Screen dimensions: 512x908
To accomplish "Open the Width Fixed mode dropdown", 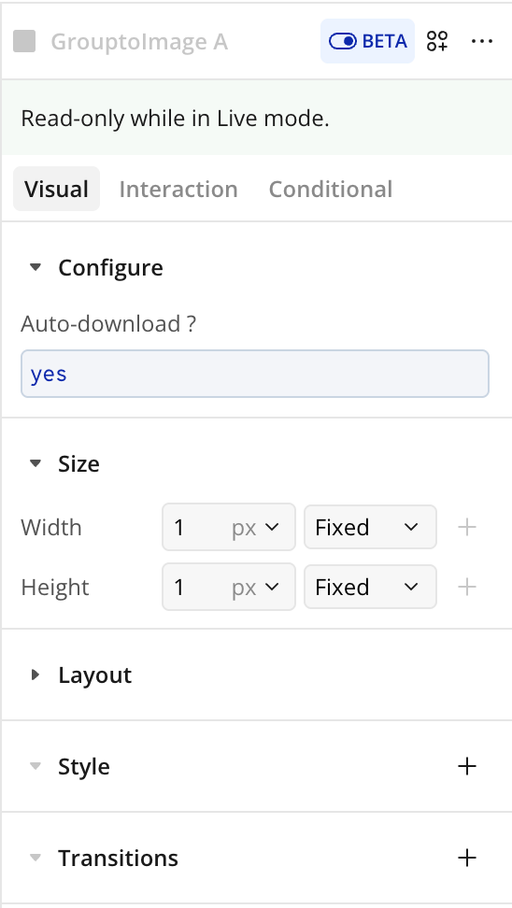I will pyautogui.click(x=370, y=527).
